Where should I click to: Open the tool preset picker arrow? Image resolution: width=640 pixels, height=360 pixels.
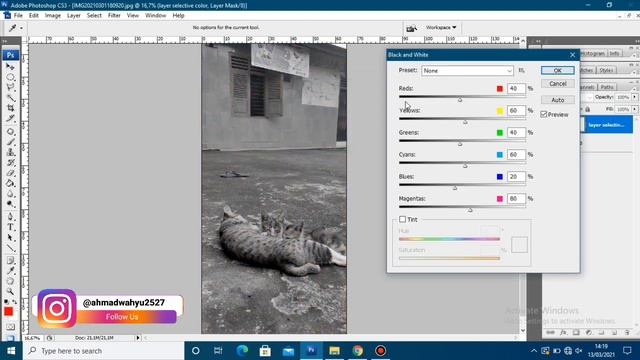point(21,28)
